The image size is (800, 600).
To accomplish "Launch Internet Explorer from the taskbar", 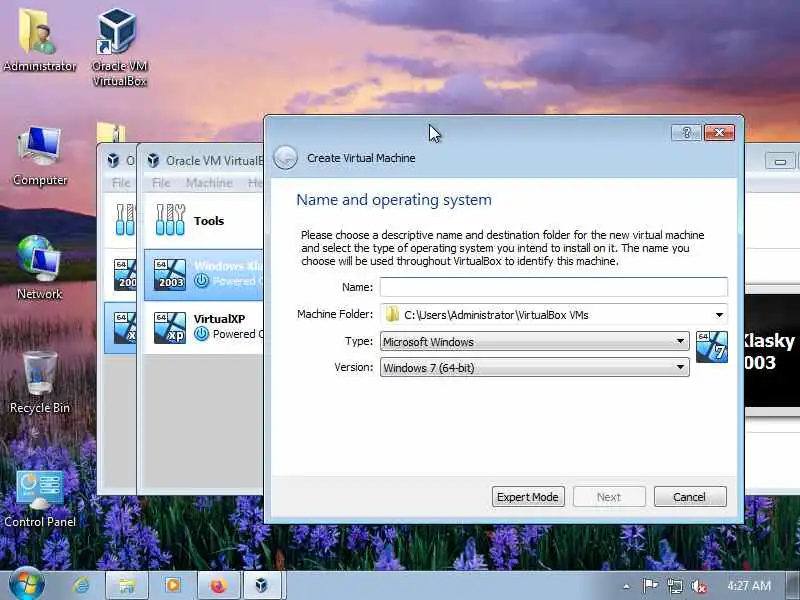I will 81,585.
